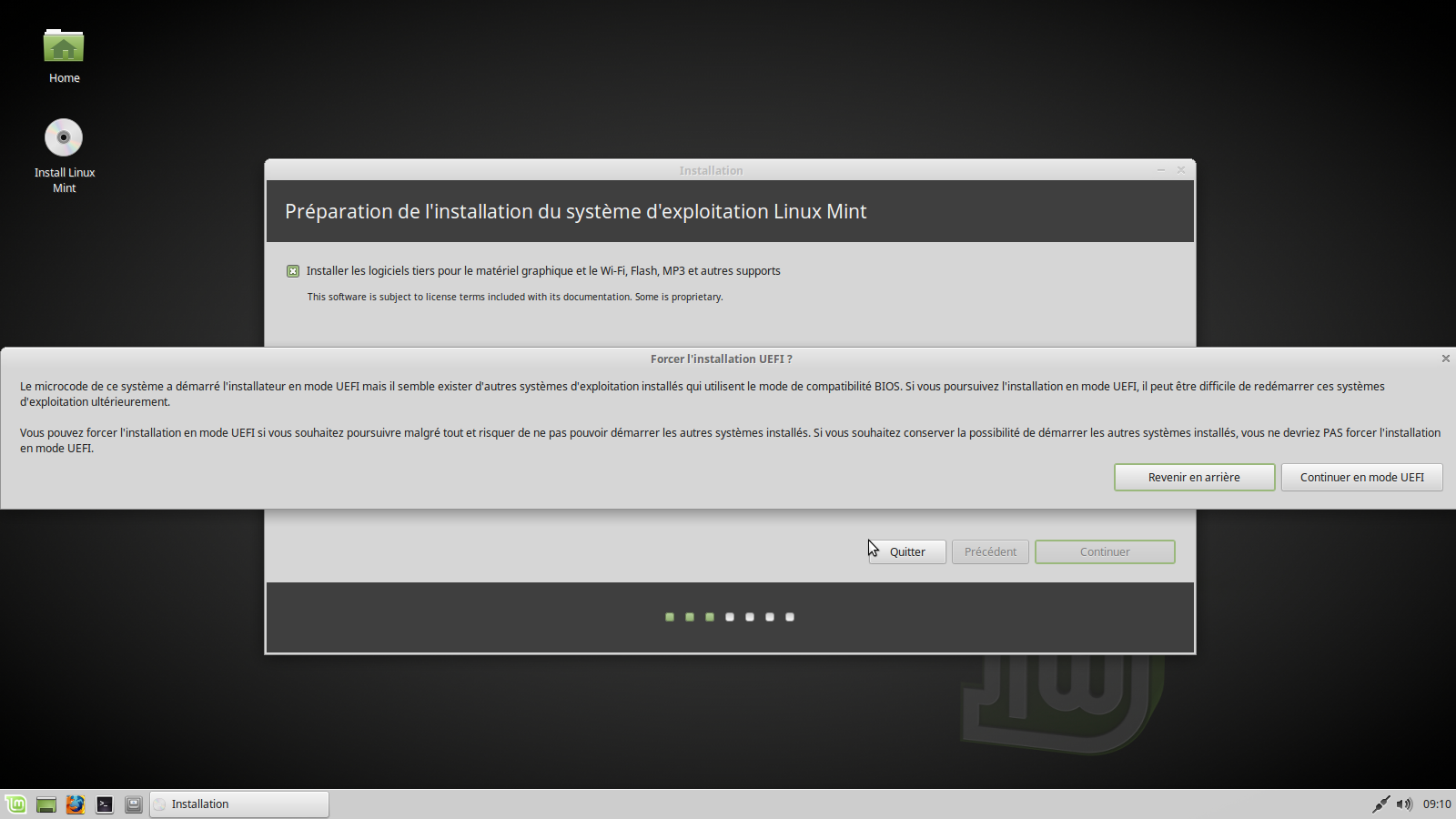Open the Terminal from the taskbar
Image resolution: width=1456 pixels, height=819 pixels.
tap(105, 804)
